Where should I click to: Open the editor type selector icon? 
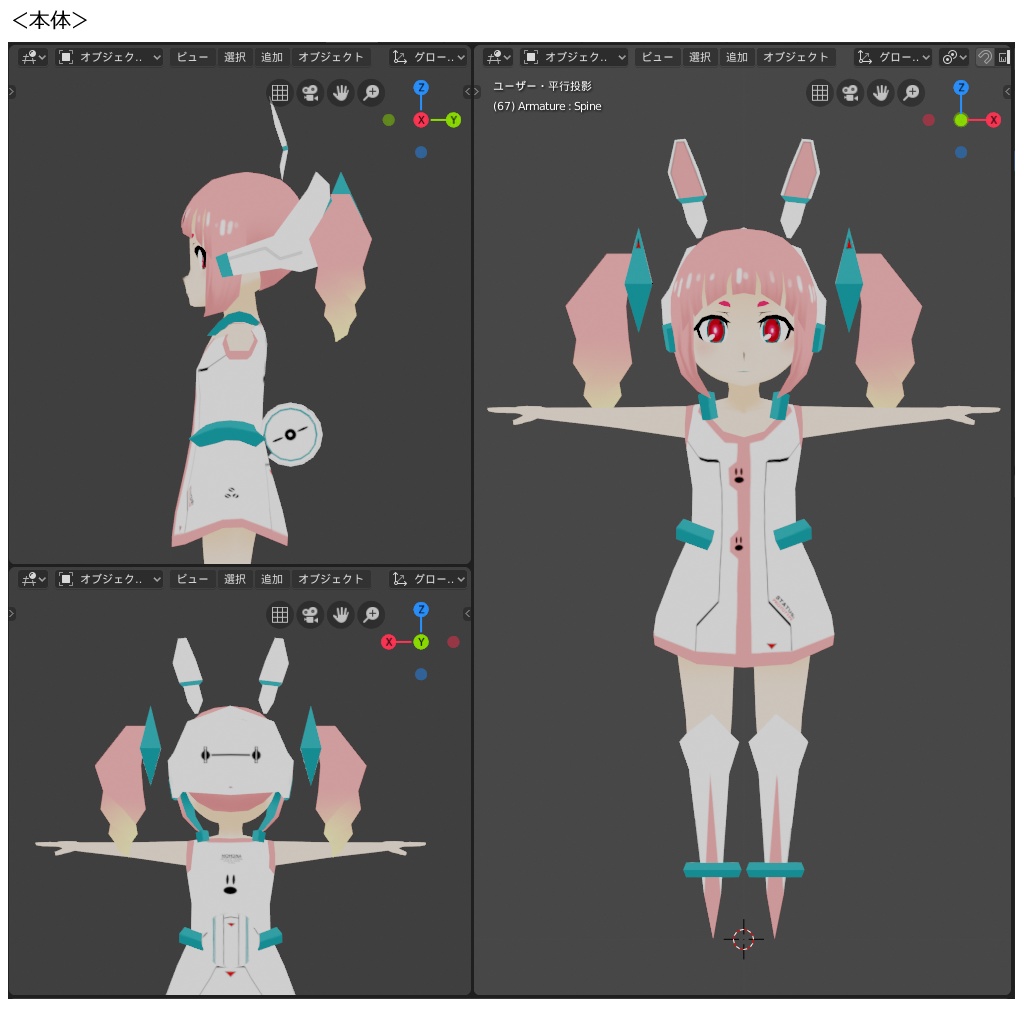[x=497, y=57]
